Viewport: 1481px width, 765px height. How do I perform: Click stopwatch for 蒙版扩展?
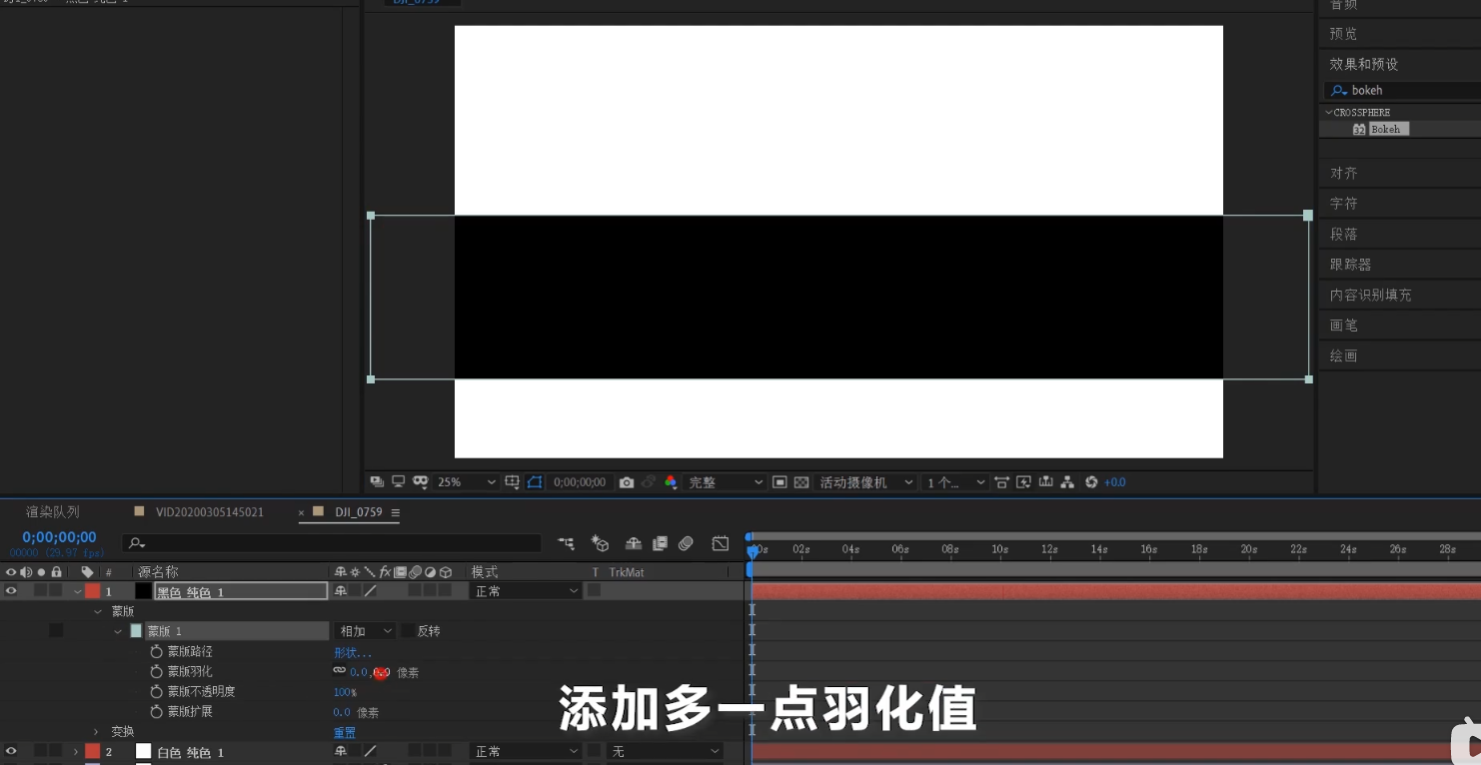(156, 711)
